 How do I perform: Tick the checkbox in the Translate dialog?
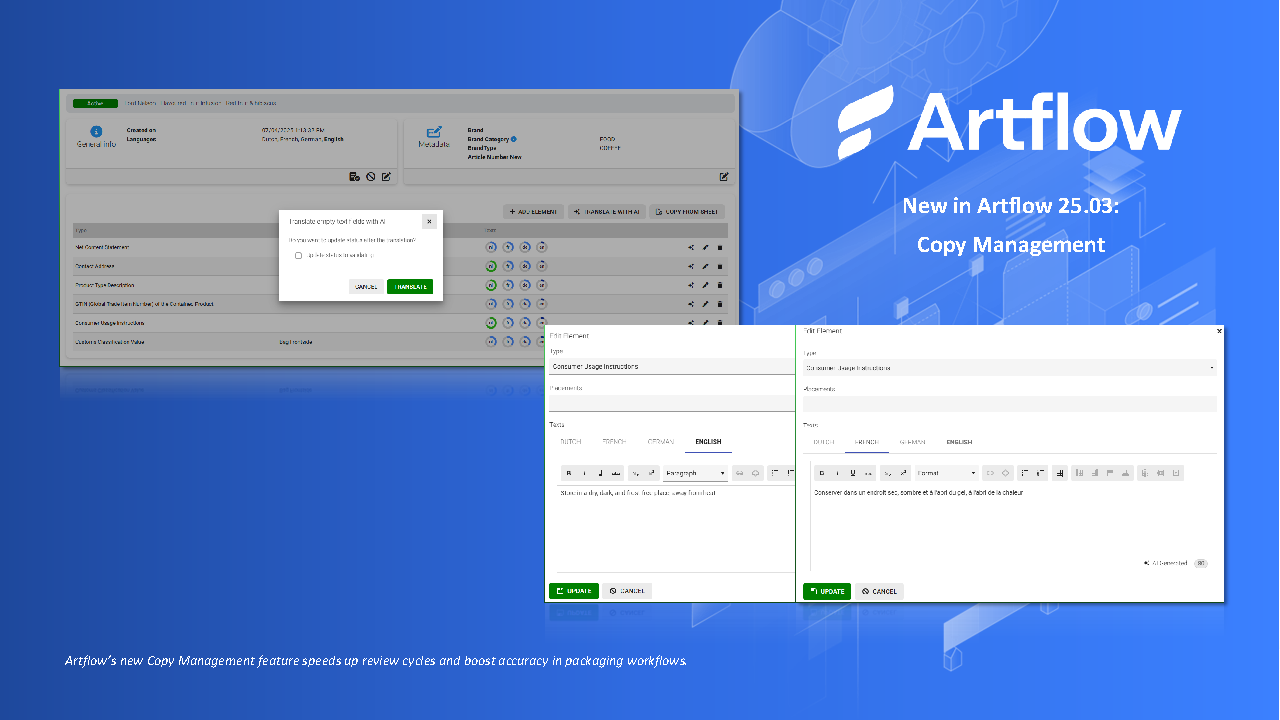pos(298,256)
